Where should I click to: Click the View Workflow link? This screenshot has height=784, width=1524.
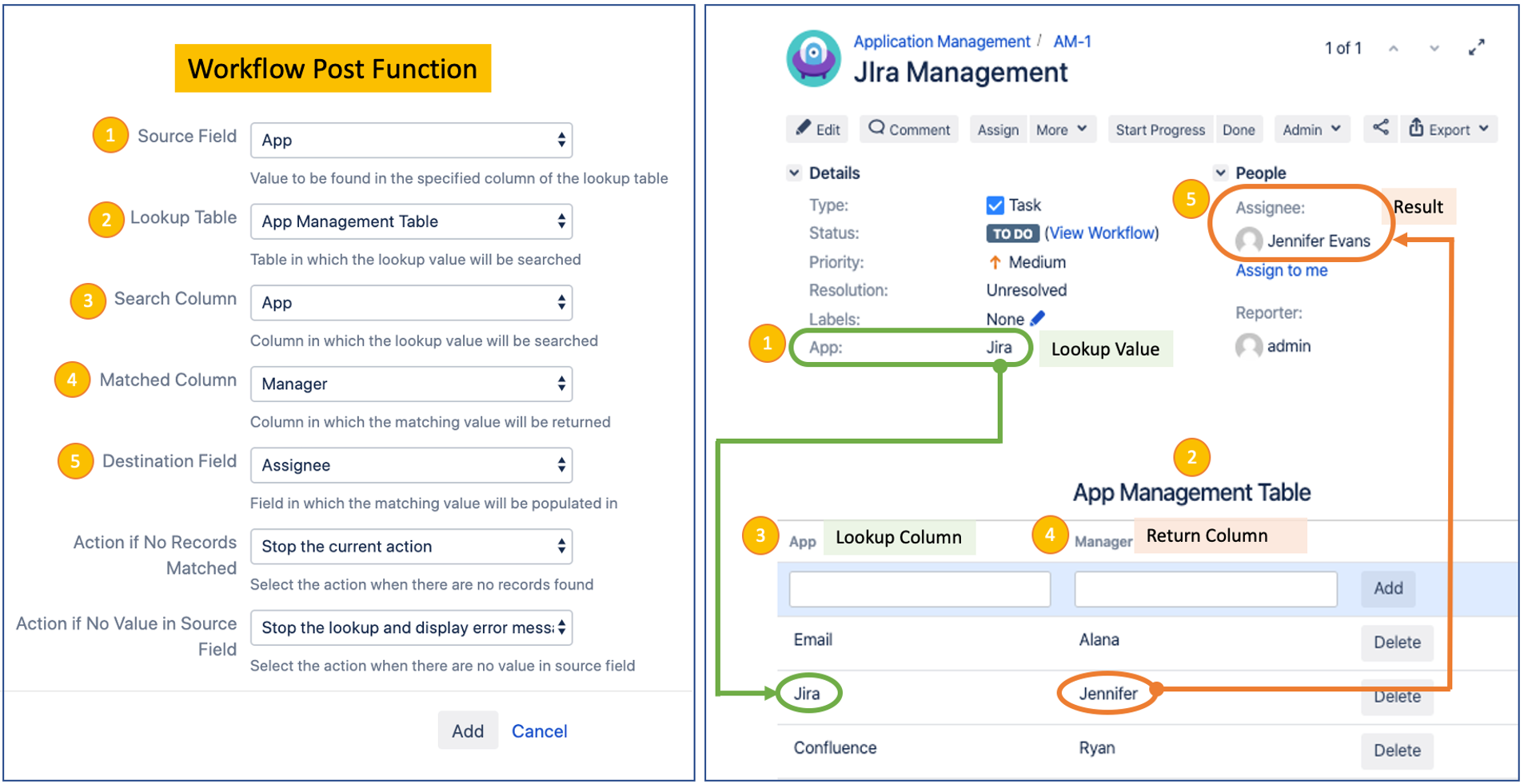pyautogui.click(x=1101, y=233)
